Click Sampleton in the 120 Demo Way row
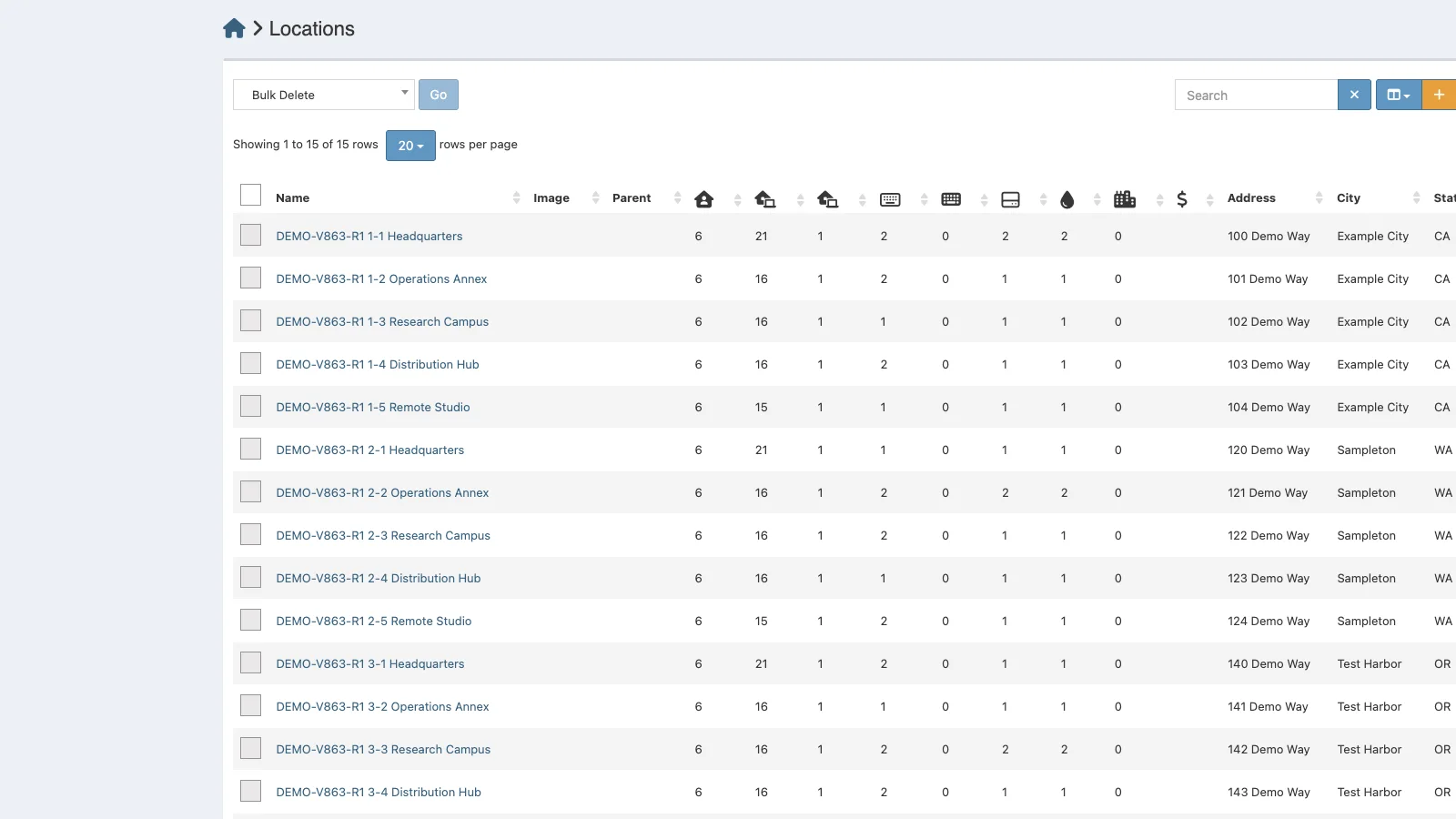The width and height of the screenshot is (1456, 819). click(1367, 450)
